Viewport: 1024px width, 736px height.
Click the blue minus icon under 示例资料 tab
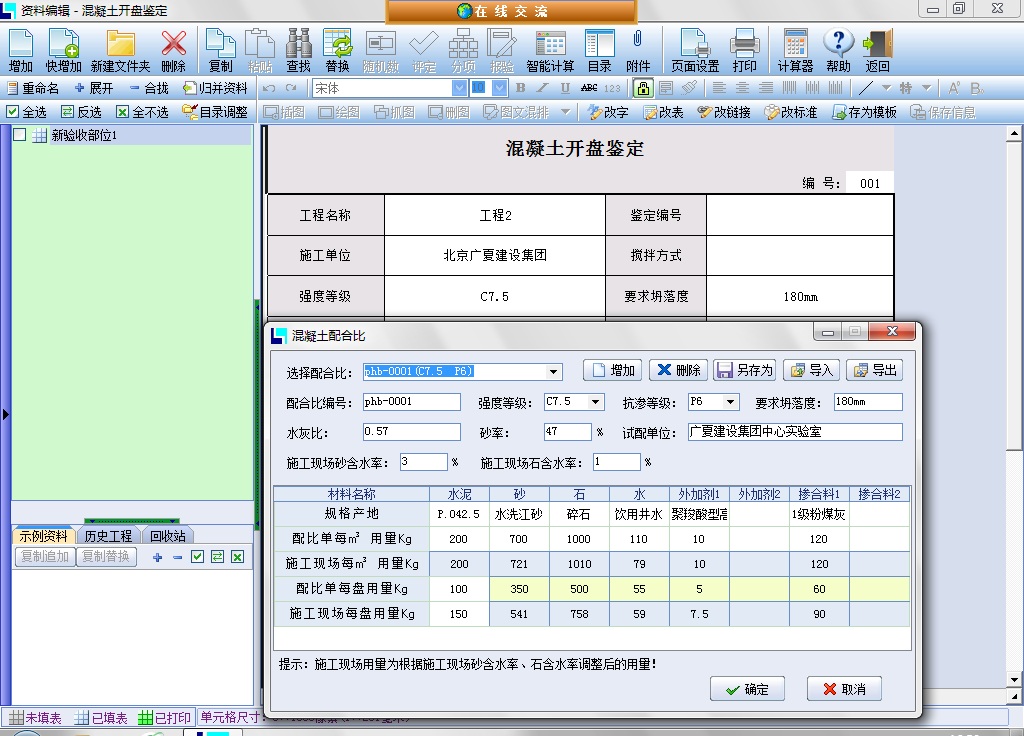[x=178, y=557]
